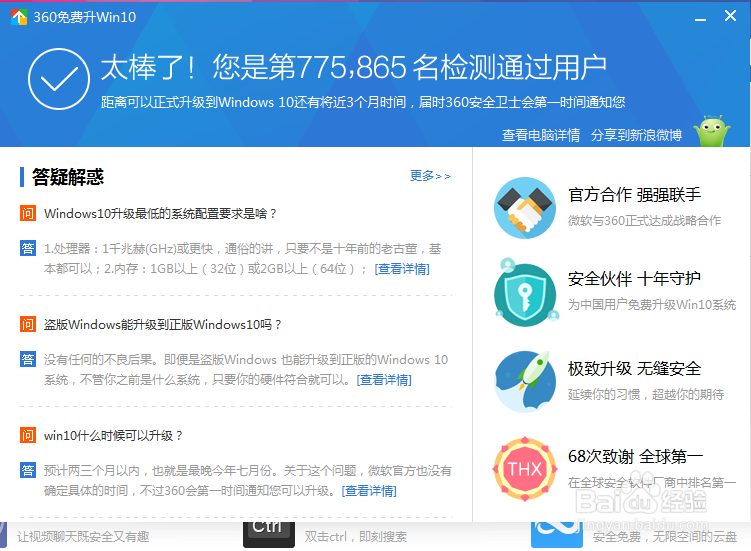Image resolution: width=751 pixels, height=551 pixels.
Task: Click the rocket upgrade icon
Action: (525, 381)
